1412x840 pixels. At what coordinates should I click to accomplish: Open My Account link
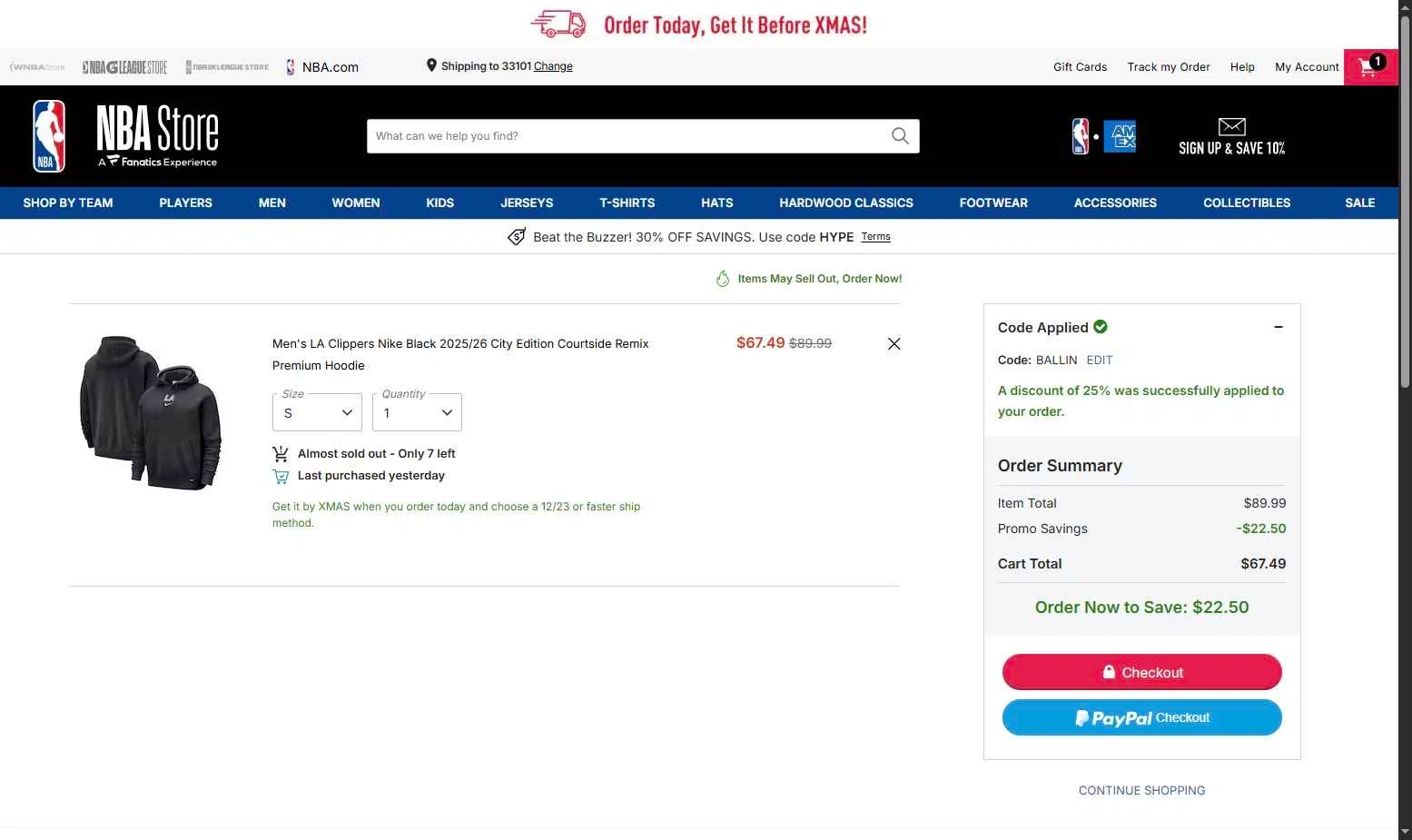click(1307, 67)
